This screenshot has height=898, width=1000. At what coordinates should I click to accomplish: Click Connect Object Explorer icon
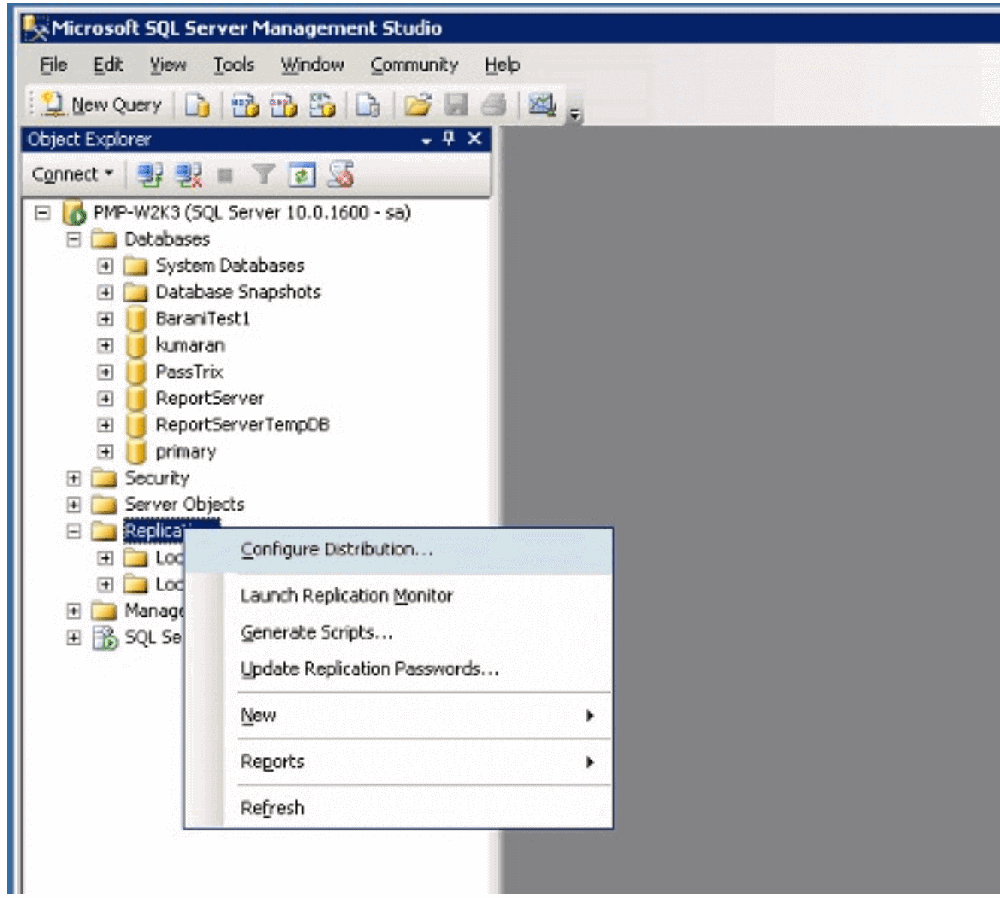(x=150, y=175)
